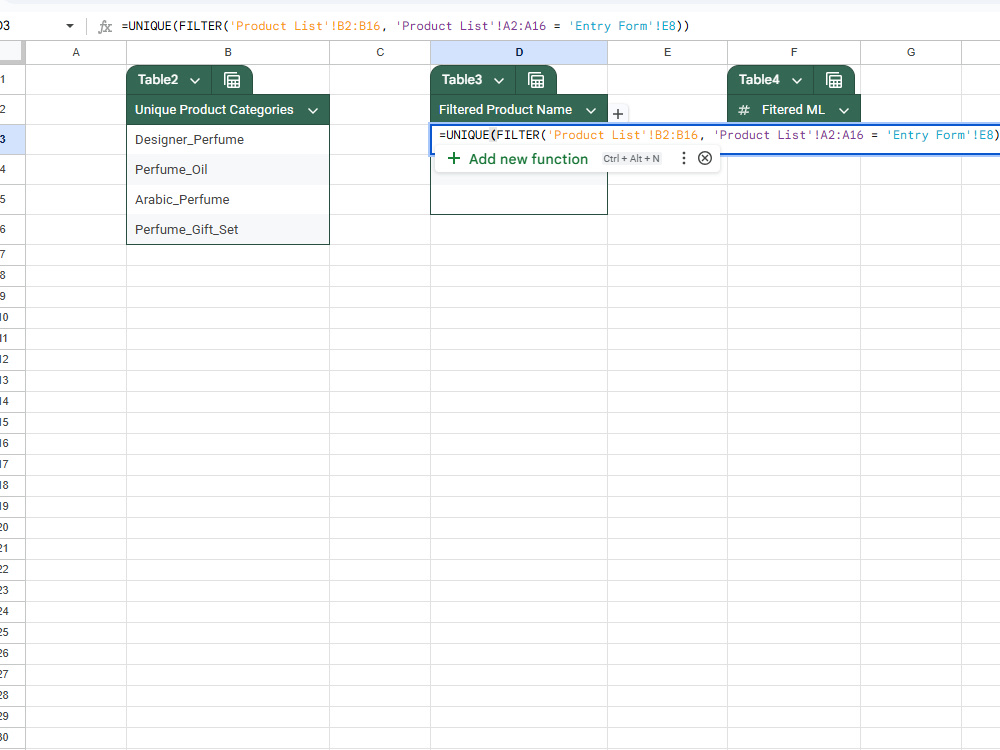The width and height of the screenshot is (1000, 750).
Task: Open three-dot options in function suggestion
Action: click(684, 158)
